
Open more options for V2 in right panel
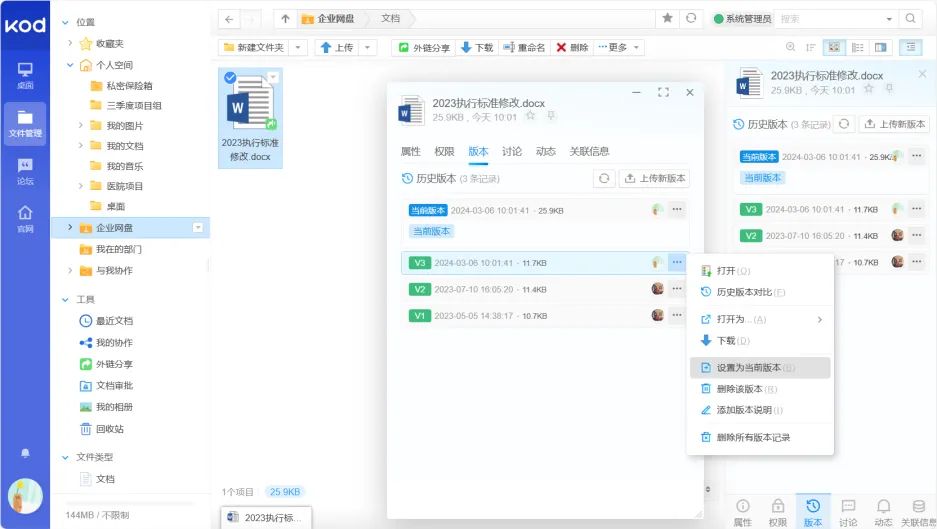(x=916, y=235)
